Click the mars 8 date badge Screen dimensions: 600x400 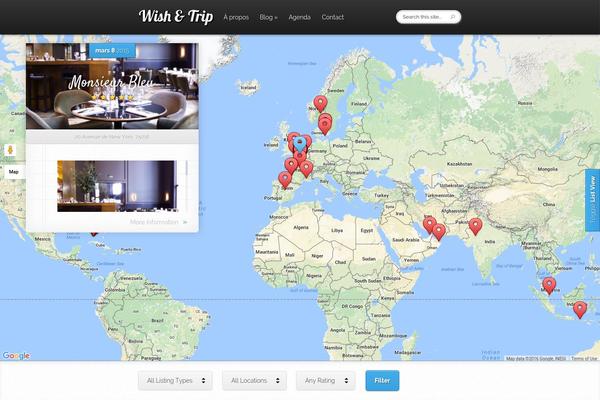point(112,51)
